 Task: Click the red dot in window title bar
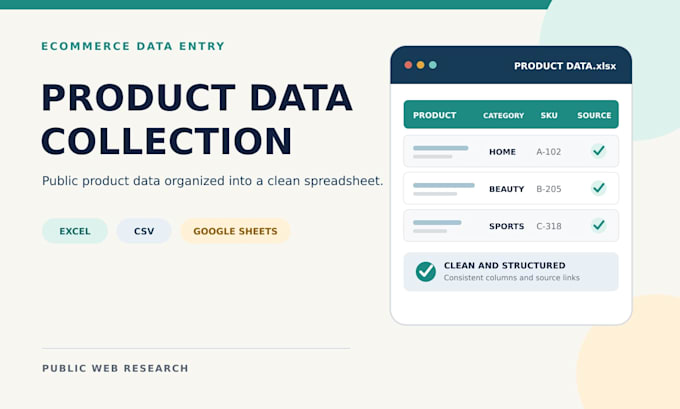coord(408,65)
